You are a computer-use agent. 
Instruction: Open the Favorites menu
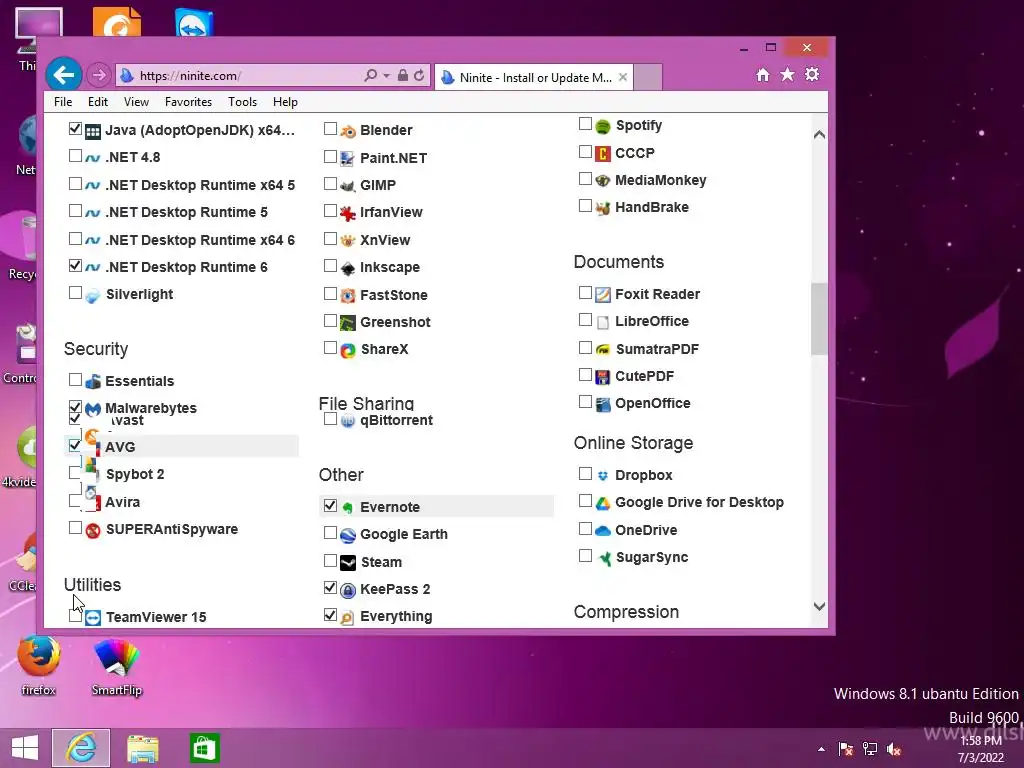pos(188,102)
